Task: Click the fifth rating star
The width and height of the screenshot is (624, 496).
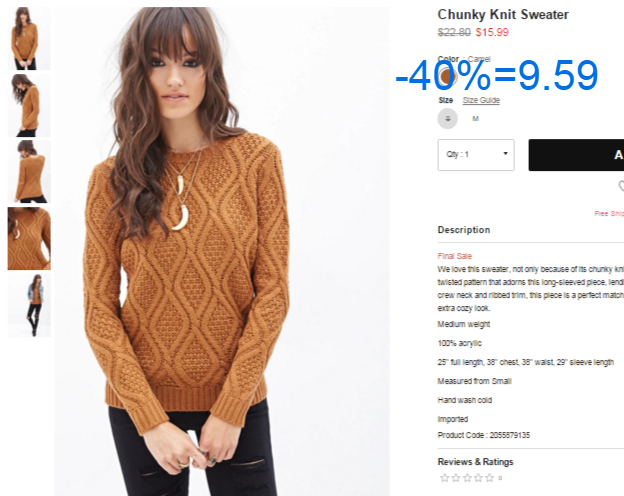Action: coord(489,478)
